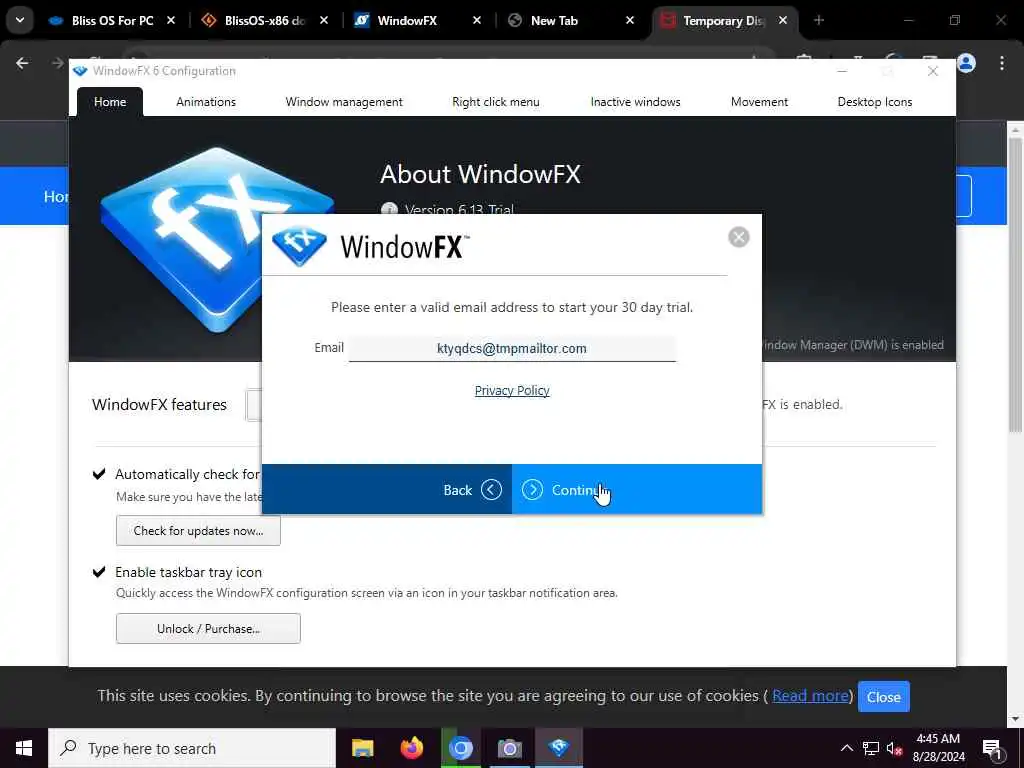Toggle Enable taskbar tray icon checkbox
The width and height of the screenshot is (1024, 768).
(x=99, y=571)
